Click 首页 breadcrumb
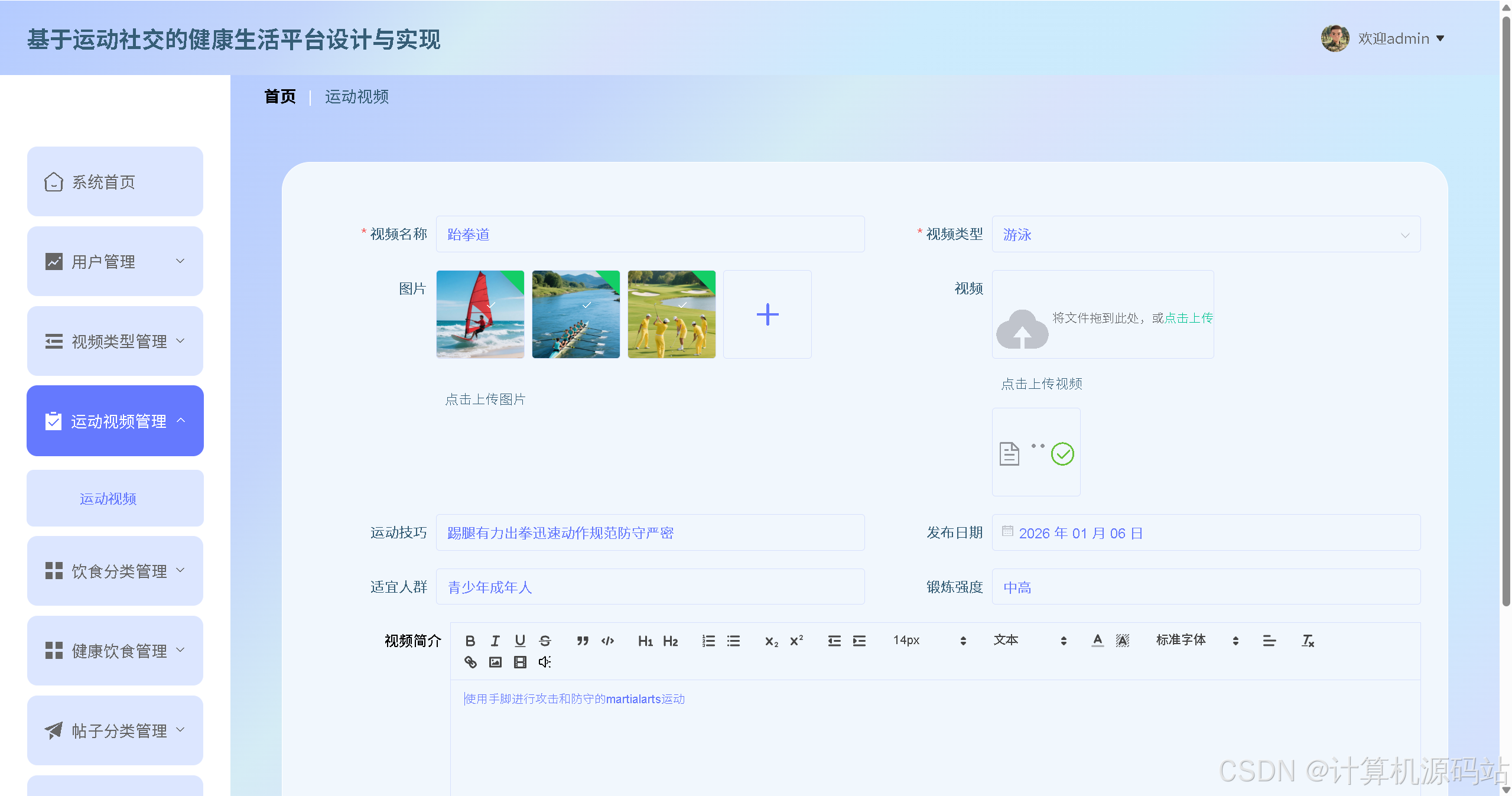The width and height of the screenshot is (1512, 796). [x=280, y=96]
